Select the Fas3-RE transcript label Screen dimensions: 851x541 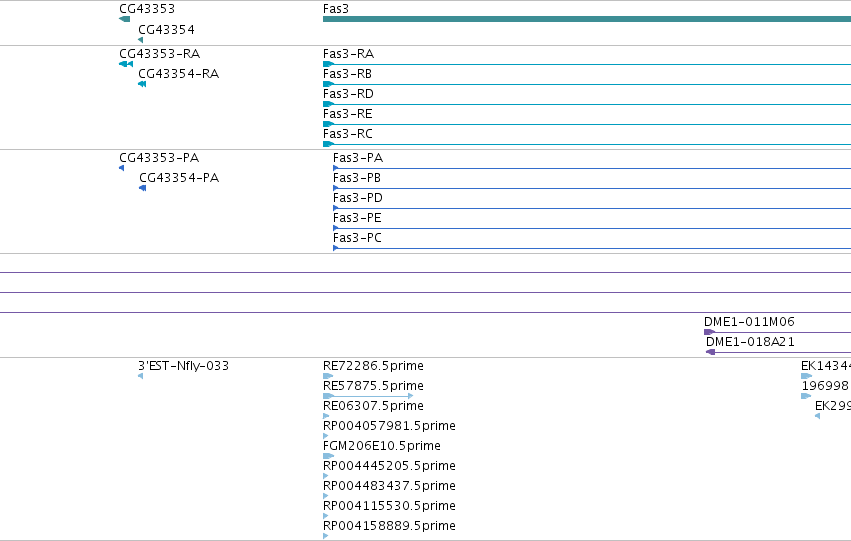coord(348,114)
